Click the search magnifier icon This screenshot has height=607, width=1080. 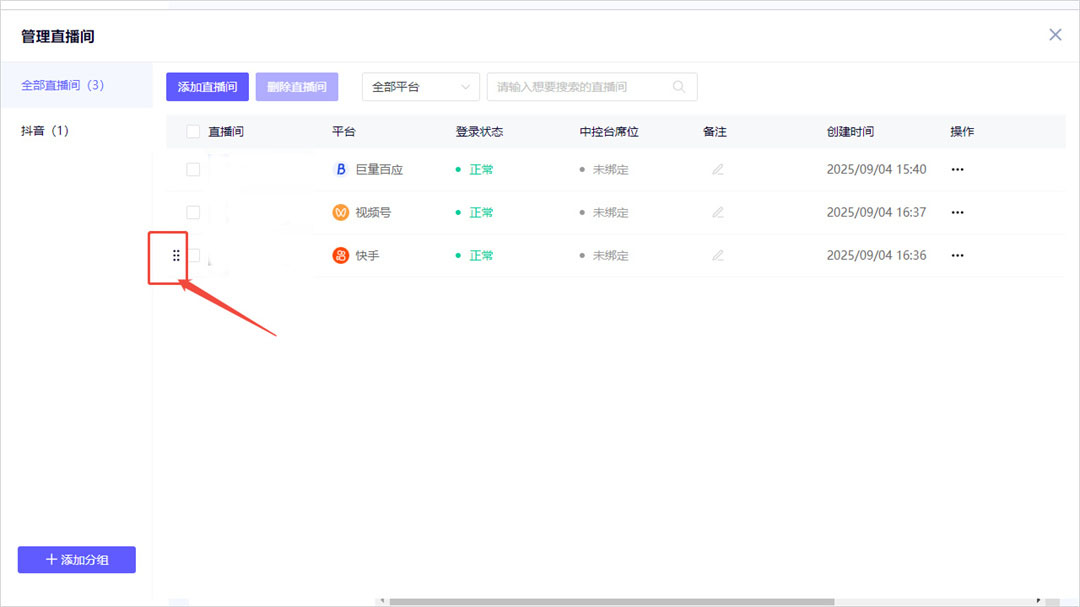(678, 87)
